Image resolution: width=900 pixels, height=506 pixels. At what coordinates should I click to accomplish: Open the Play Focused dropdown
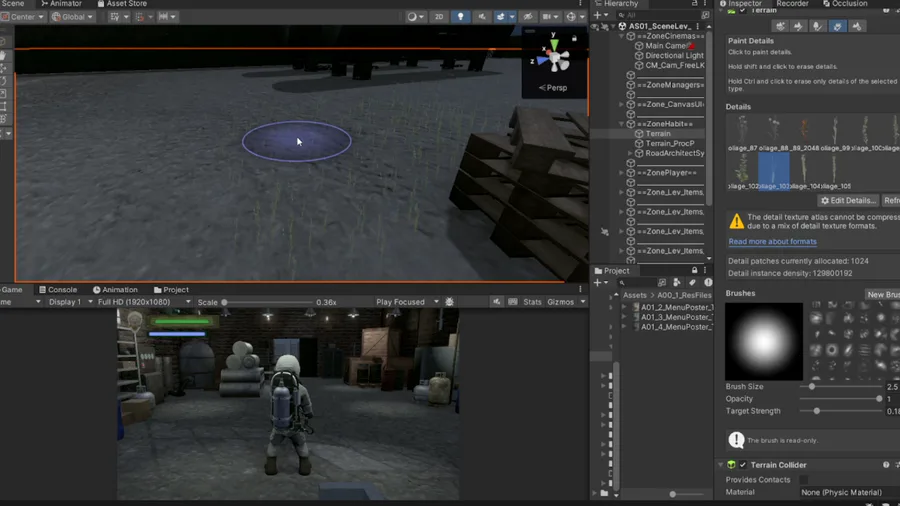coord(408,302)
